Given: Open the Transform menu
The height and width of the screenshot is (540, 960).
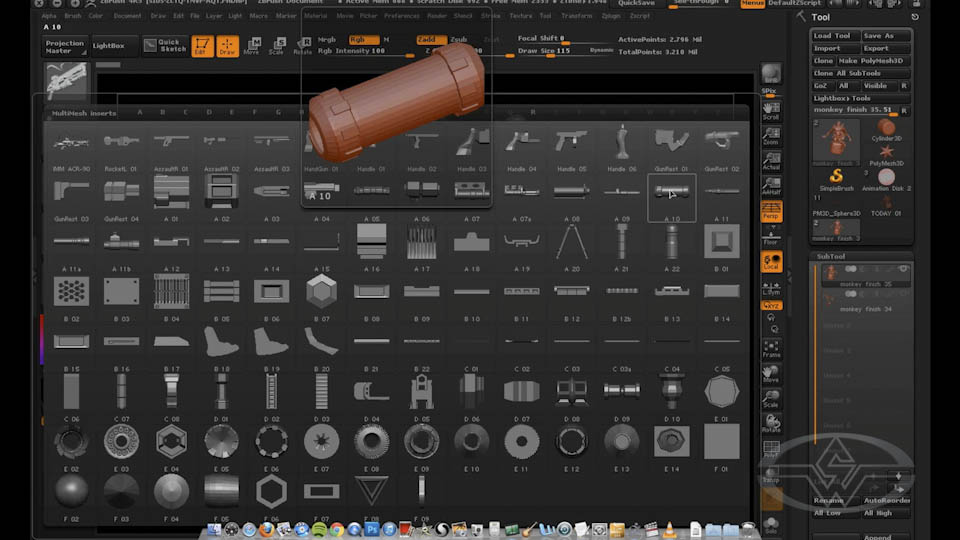Looking at the screenshot, I should 576,16.
